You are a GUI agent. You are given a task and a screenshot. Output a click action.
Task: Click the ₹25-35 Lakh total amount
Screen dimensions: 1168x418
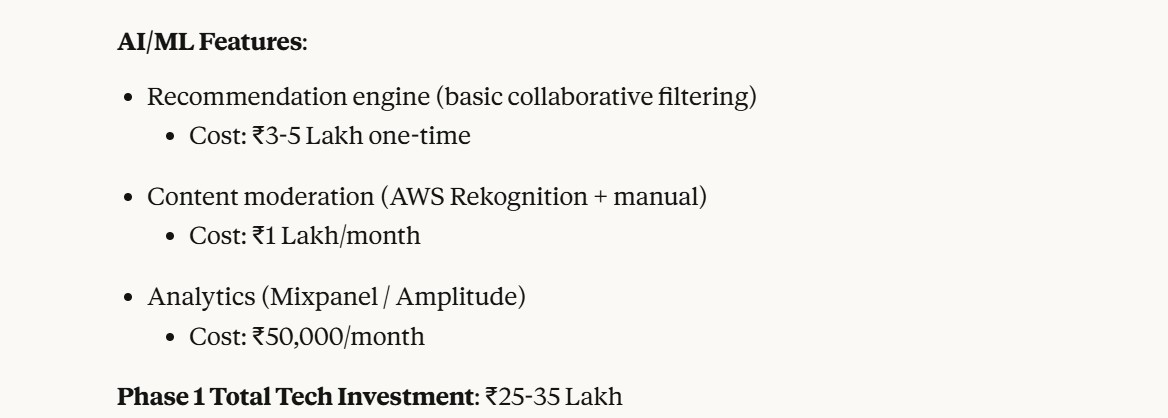tap(554, 397)
